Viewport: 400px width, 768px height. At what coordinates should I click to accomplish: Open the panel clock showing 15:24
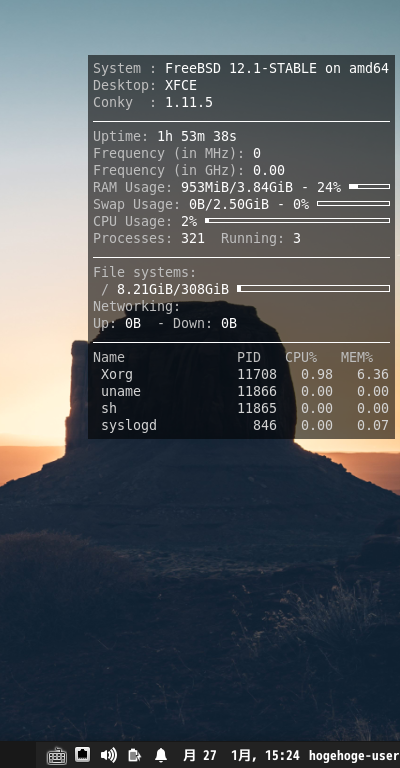click(x=241, y=755)
